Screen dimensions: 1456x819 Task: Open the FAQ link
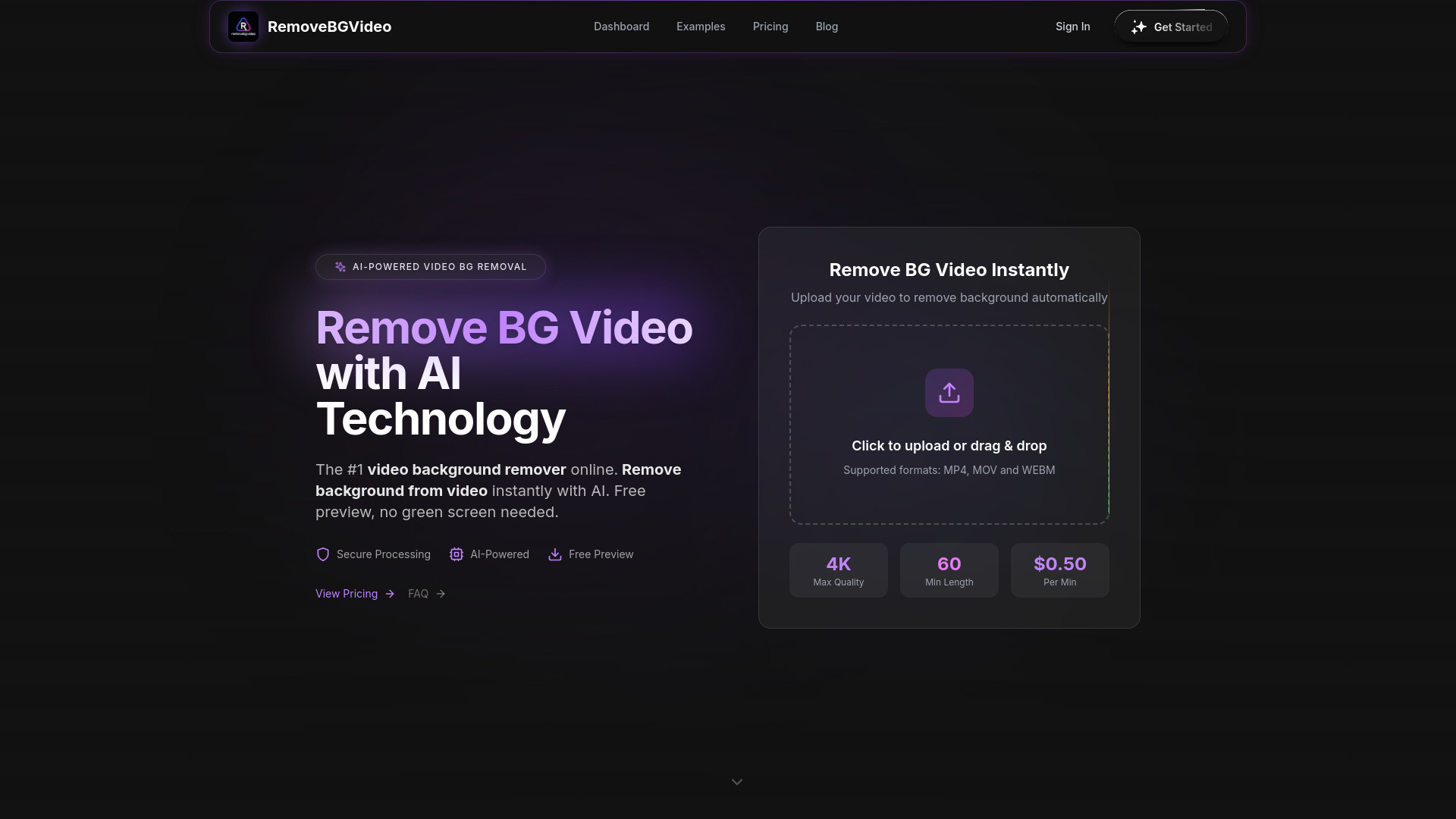[x=418, y=594]
